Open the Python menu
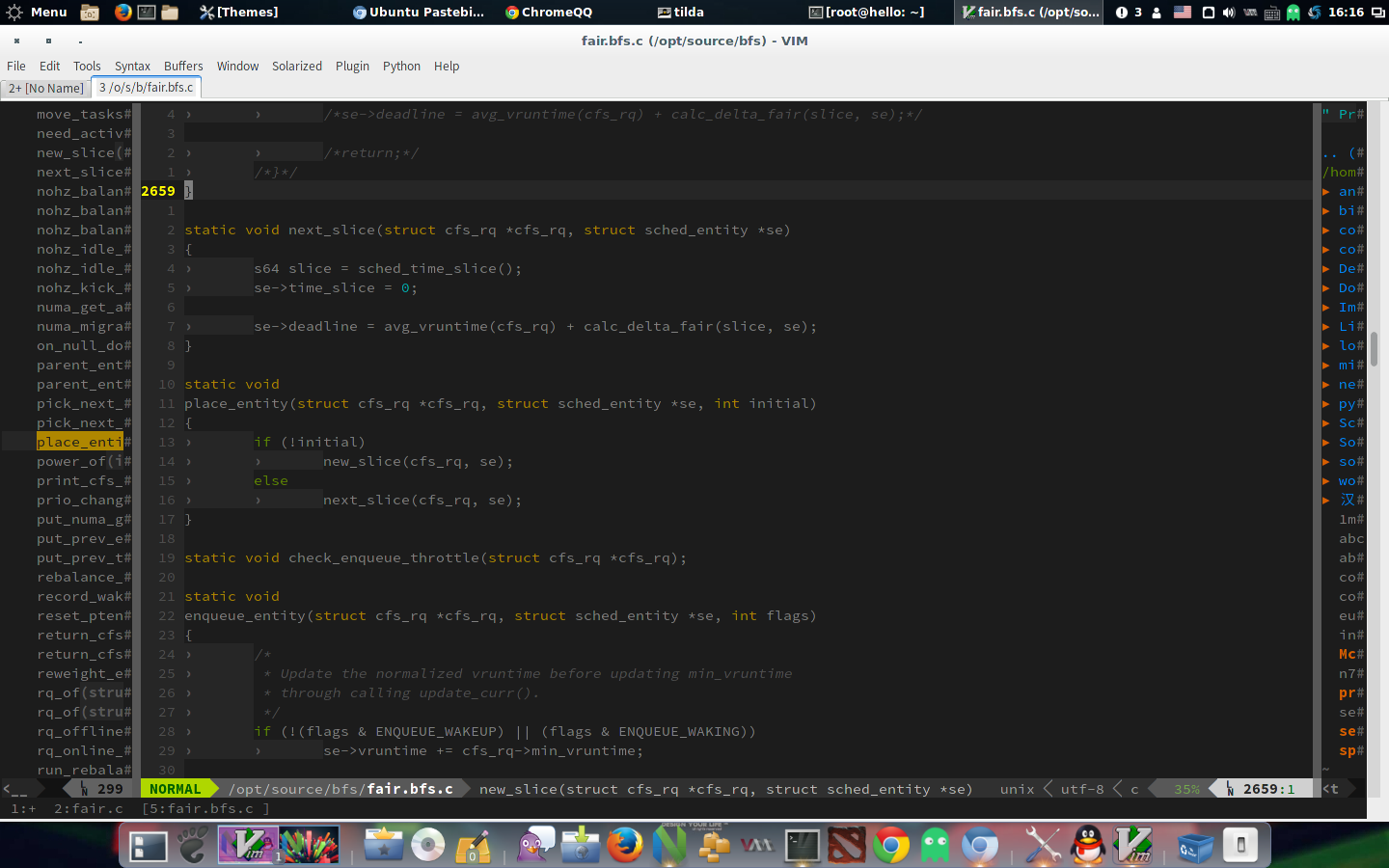Image resolution: width=1389 pixels, height=868 pixels. (x=401, y=66)
